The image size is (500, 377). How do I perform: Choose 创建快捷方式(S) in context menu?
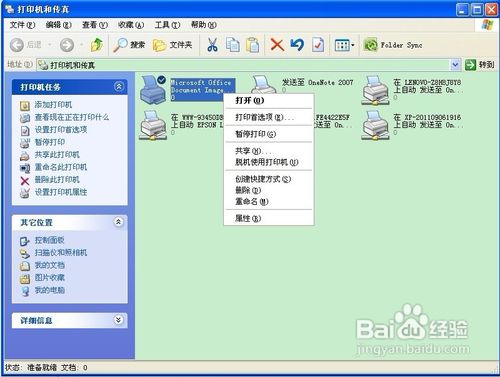click(269, 179)
